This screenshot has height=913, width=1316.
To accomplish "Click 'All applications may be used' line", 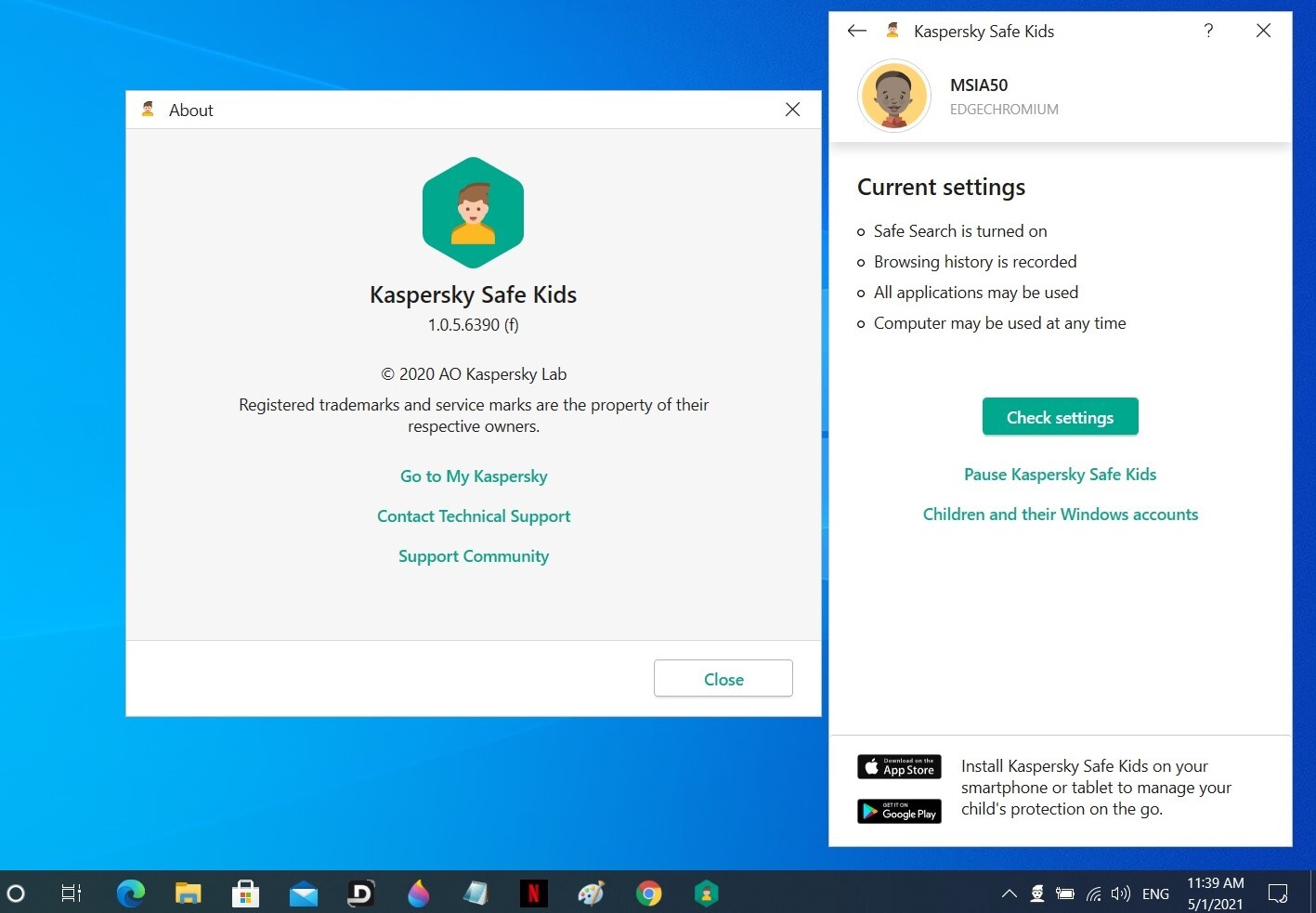I will tap(976, 293).
